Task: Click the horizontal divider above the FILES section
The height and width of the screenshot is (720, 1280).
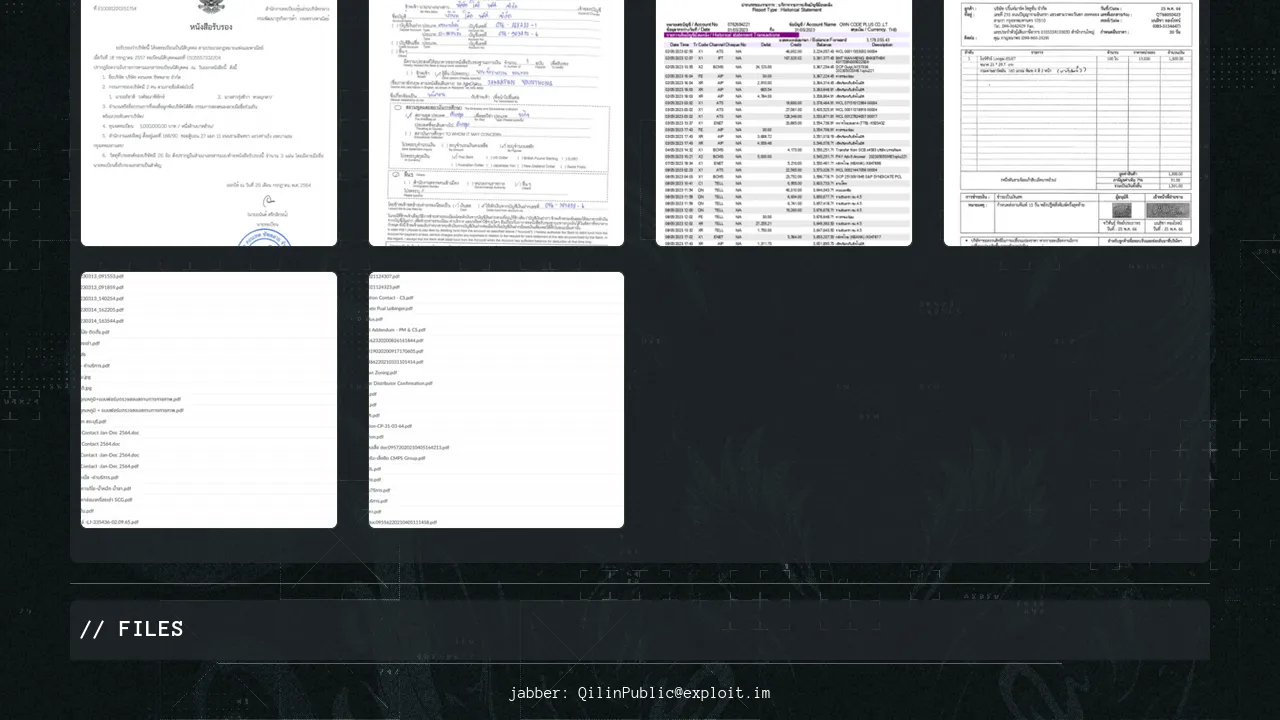Action: pyautogui.click(x=640, y=583)
